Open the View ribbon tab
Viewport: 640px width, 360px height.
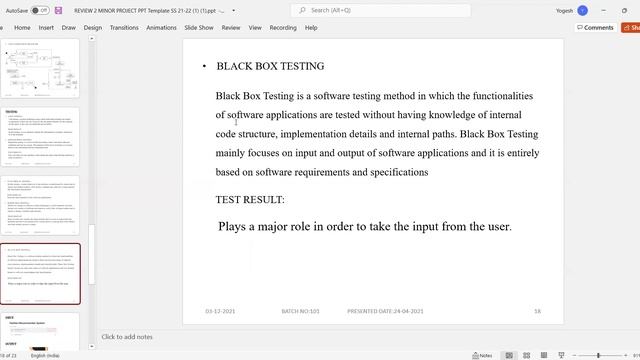[255, 28]
